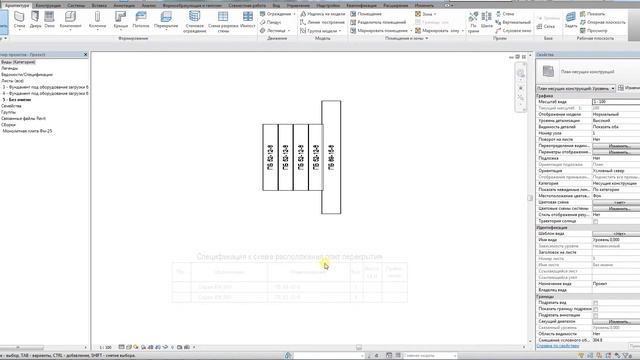Select the Пандус (Ramp) tool
Viewport: 640px width, 360px height.
point(271,22)
